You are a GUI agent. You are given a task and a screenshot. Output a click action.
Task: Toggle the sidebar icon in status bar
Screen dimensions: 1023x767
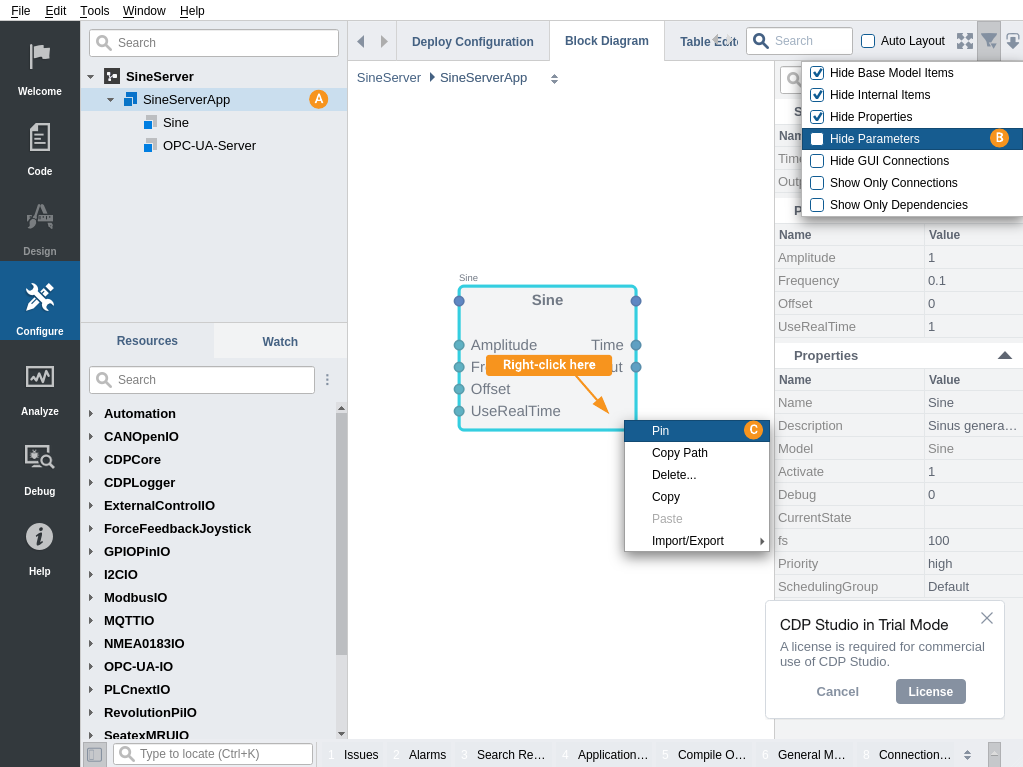point(94,754)
